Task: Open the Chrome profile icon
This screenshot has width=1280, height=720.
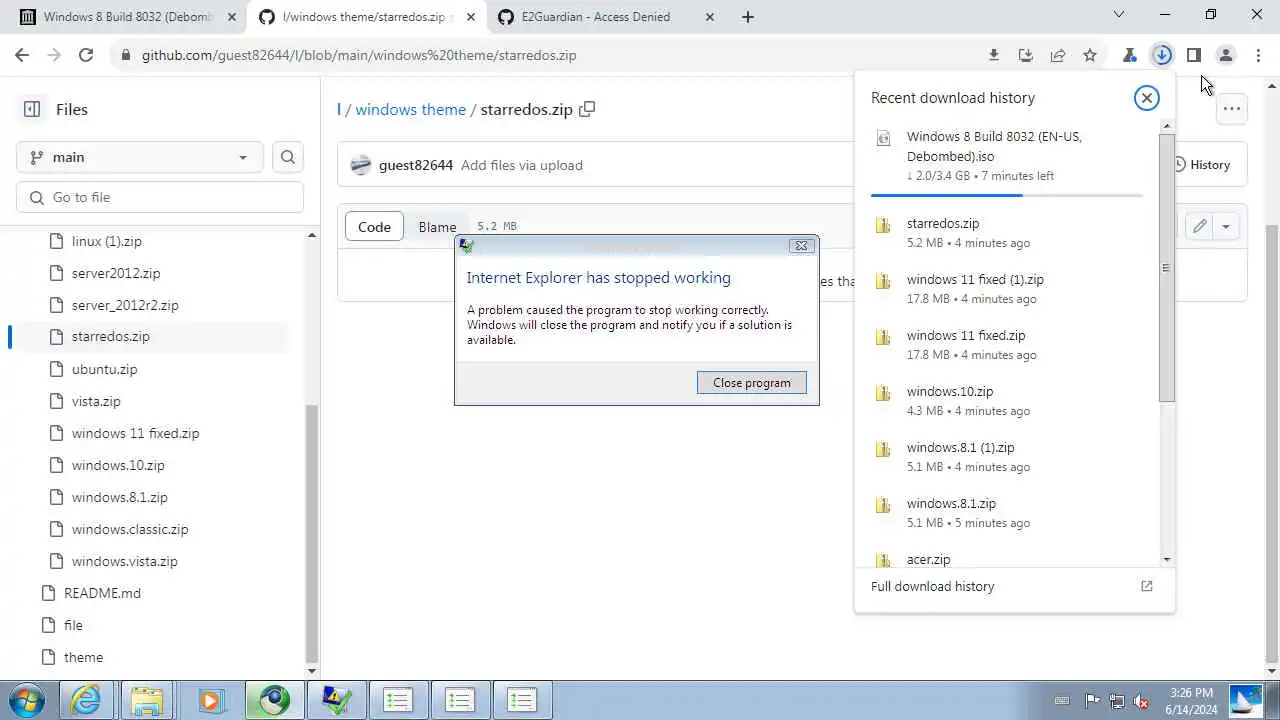Action: pyautogui.click(x=1226, y=55)
